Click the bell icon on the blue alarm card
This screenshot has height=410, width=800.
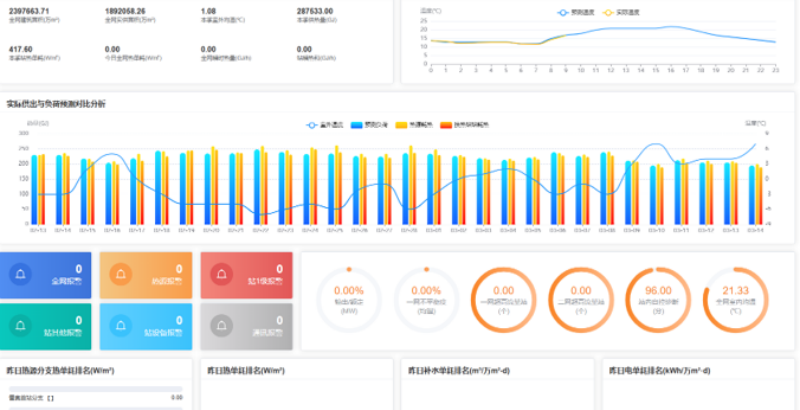(x=20, y=274)
